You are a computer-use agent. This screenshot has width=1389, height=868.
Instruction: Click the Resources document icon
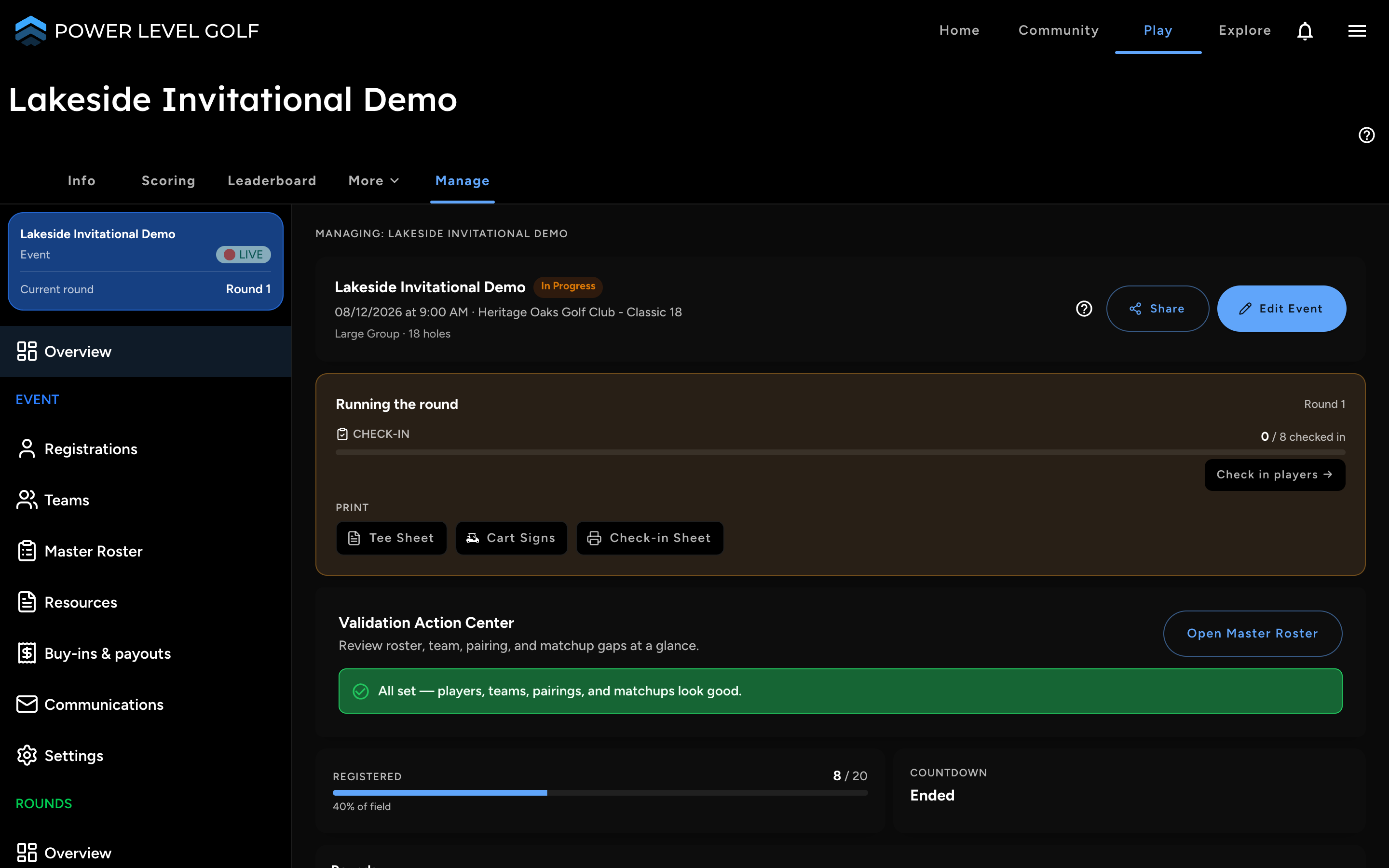[x=27, y=602]
